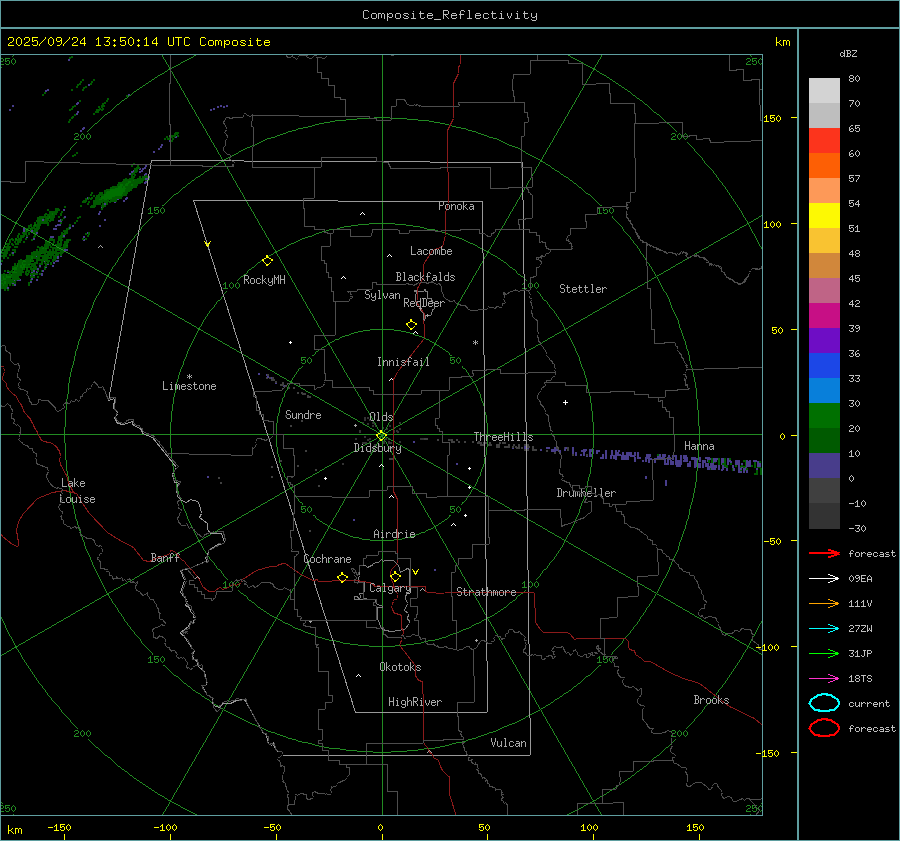The height and width of the screenshot is (841, 900).
Task: Click the Calgary city label
Action: point(389,589)
